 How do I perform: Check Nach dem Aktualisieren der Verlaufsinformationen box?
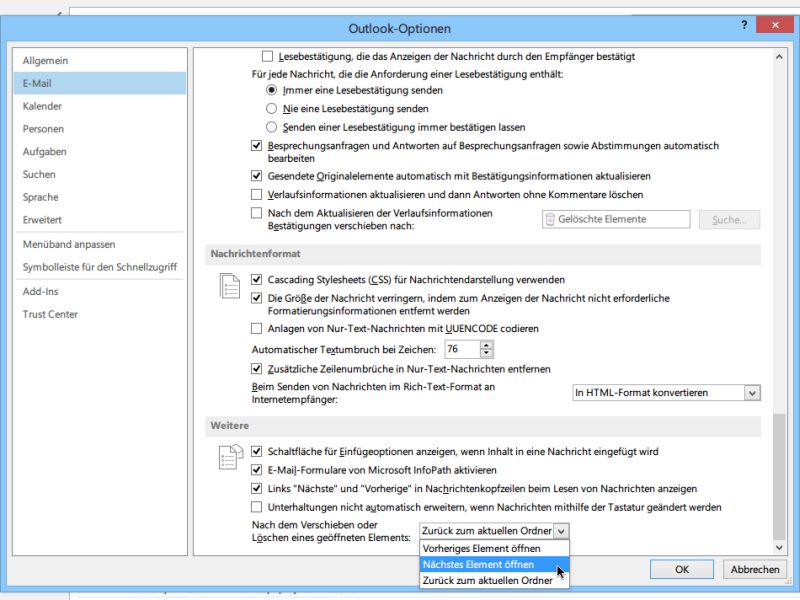[x=257, y=213]
